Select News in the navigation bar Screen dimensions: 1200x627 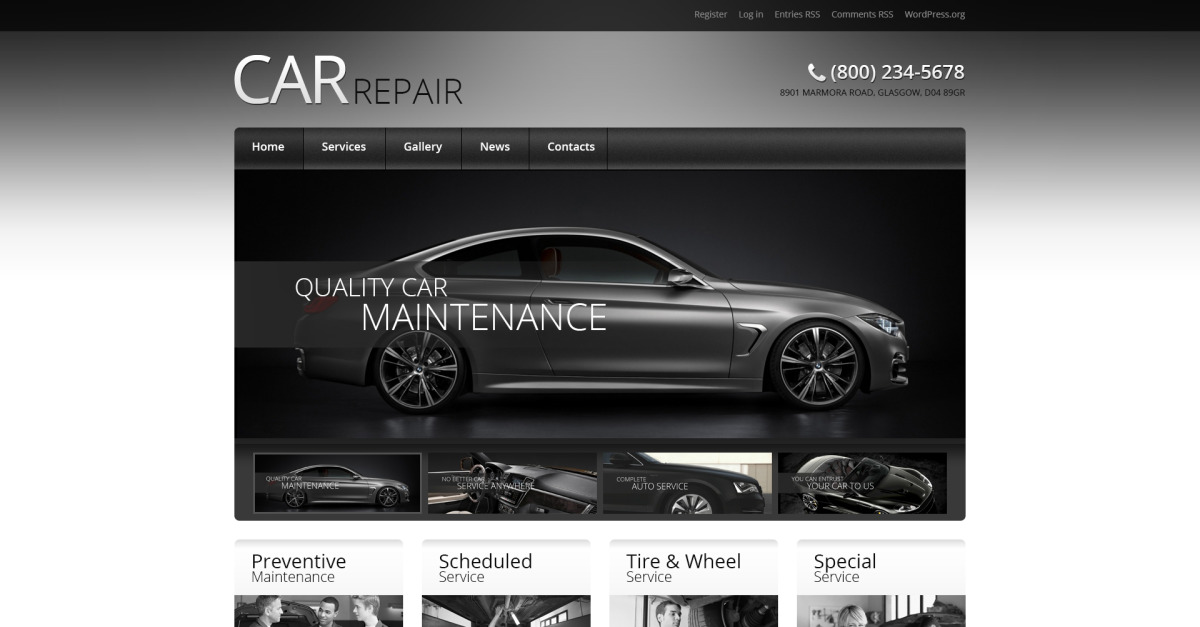pos(494,147)
